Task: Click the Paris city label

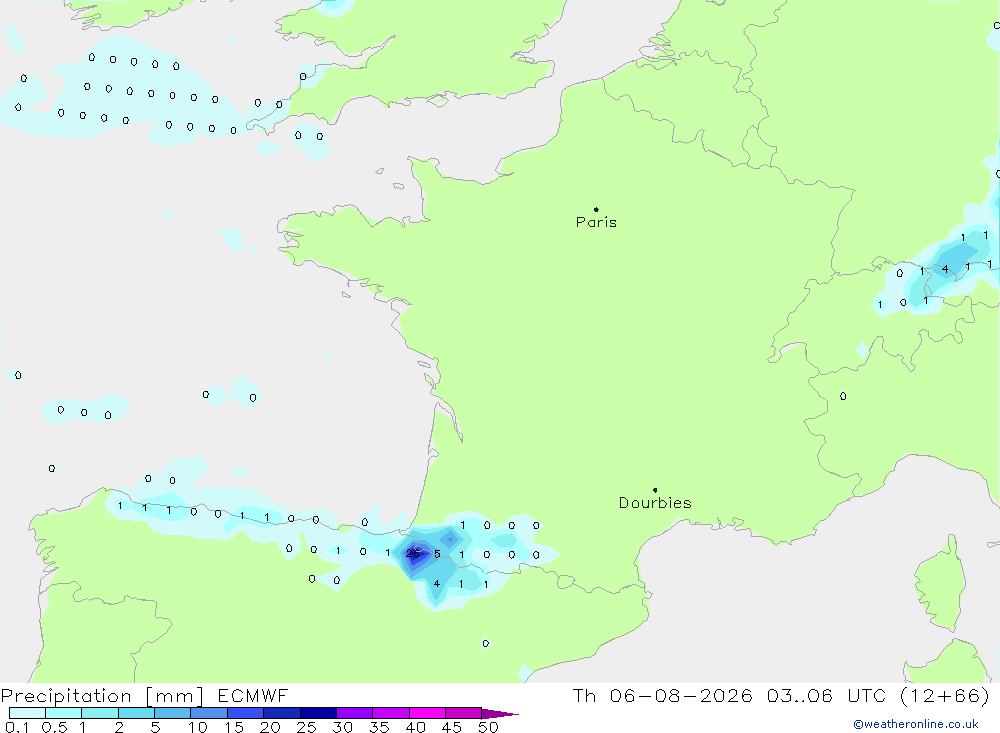Action: tap(596, 222)
